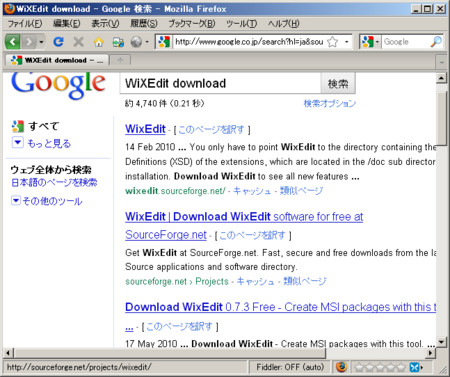This screenshot has width=450, height=377.
Task: Open the ブックマーク(B) menu
Action: [192, 24]
